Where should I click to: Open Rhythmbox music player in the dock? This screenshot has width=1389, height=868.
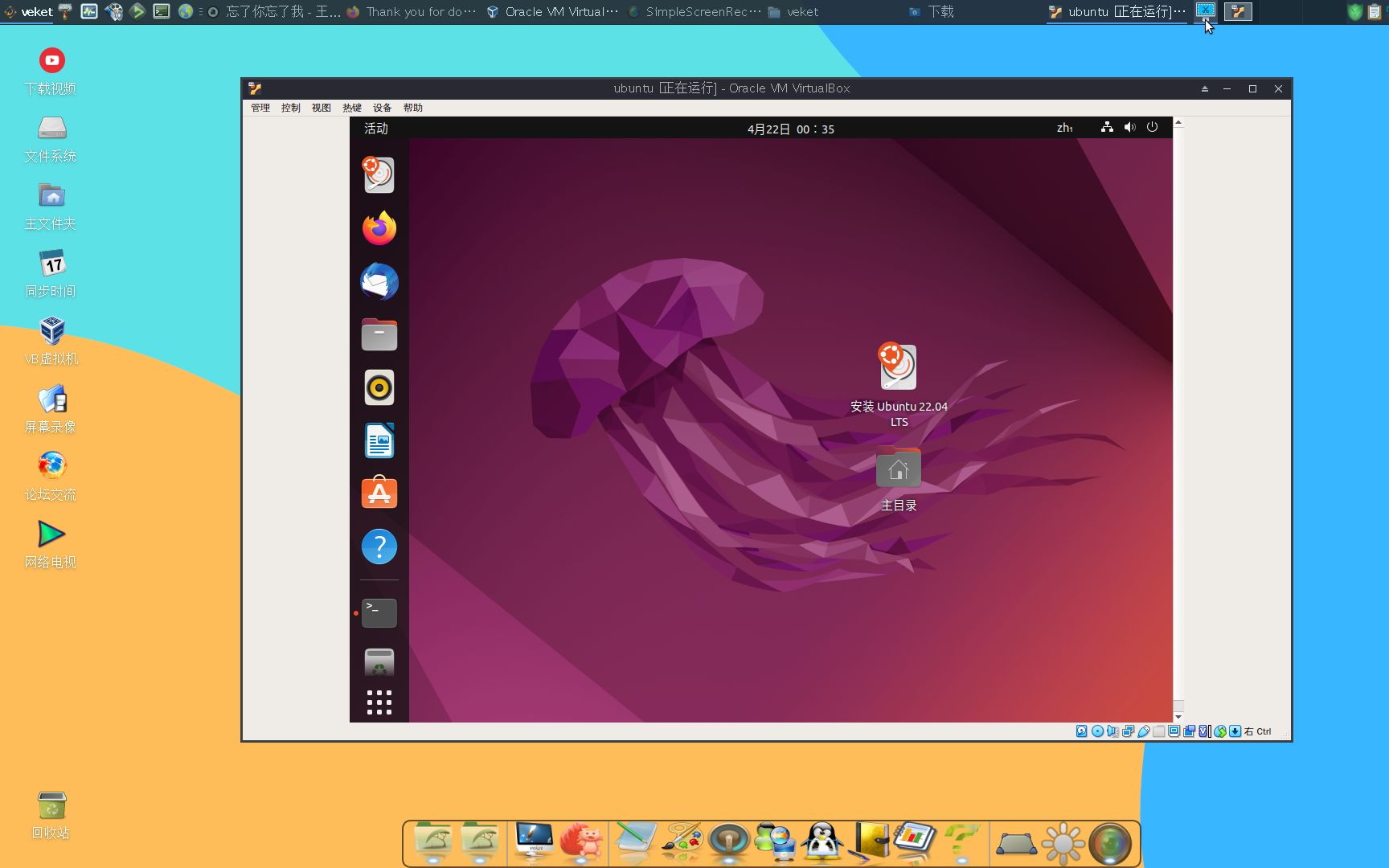(x=379, y=387)
